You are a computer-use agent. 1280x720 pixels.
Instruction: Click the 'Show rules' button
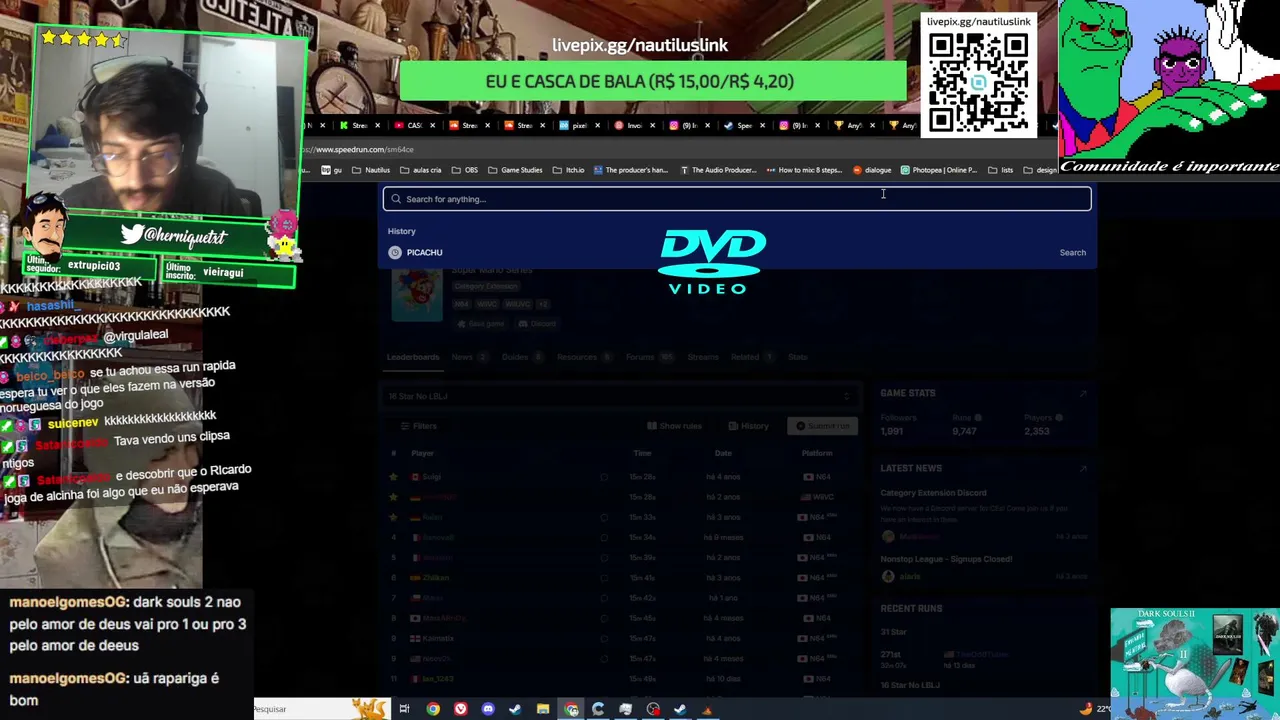pos(675,426)
